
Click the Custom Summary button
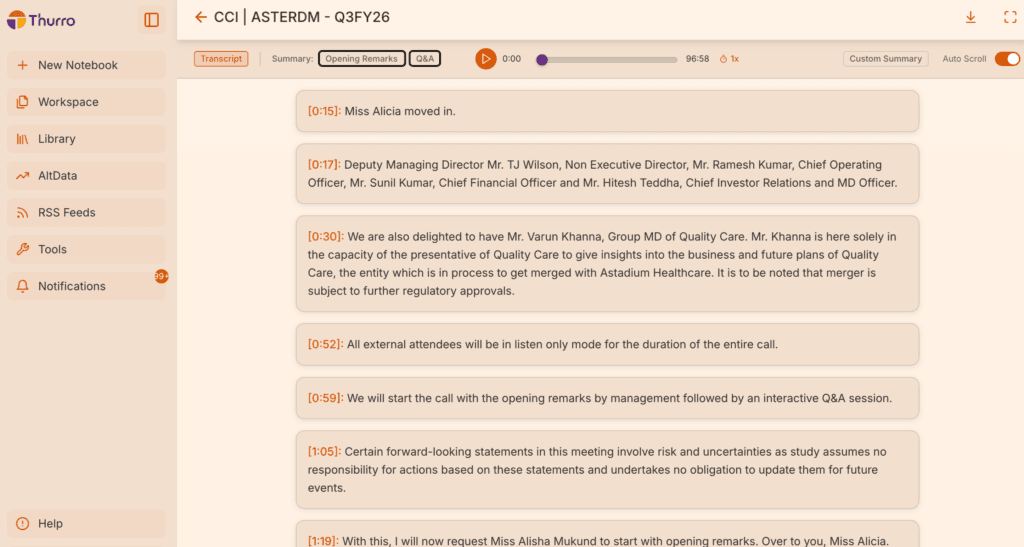click(885, 59)
